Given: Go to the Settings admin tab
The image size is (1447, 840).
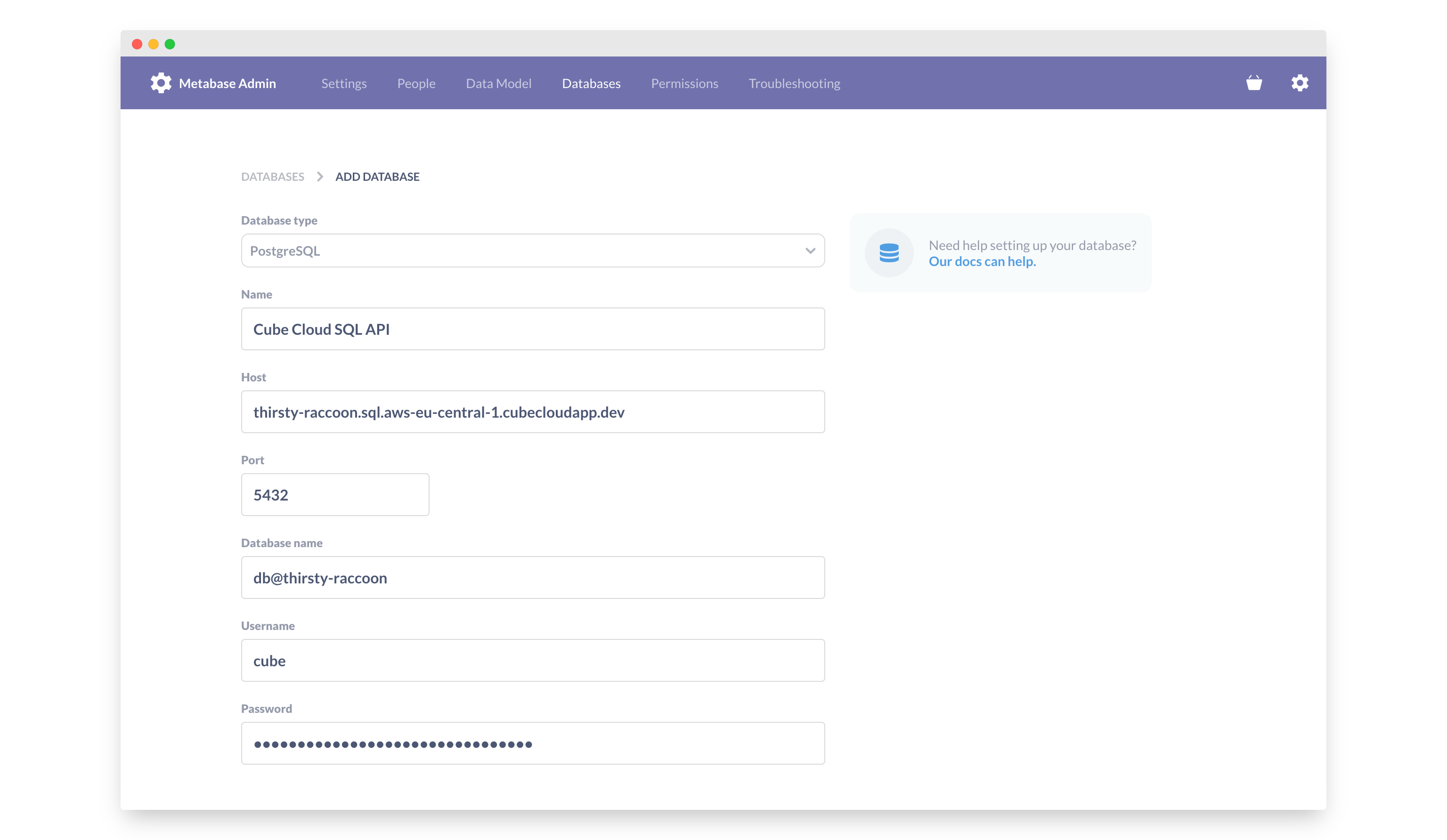Looking at the screenshot, I should coord(343,84).
